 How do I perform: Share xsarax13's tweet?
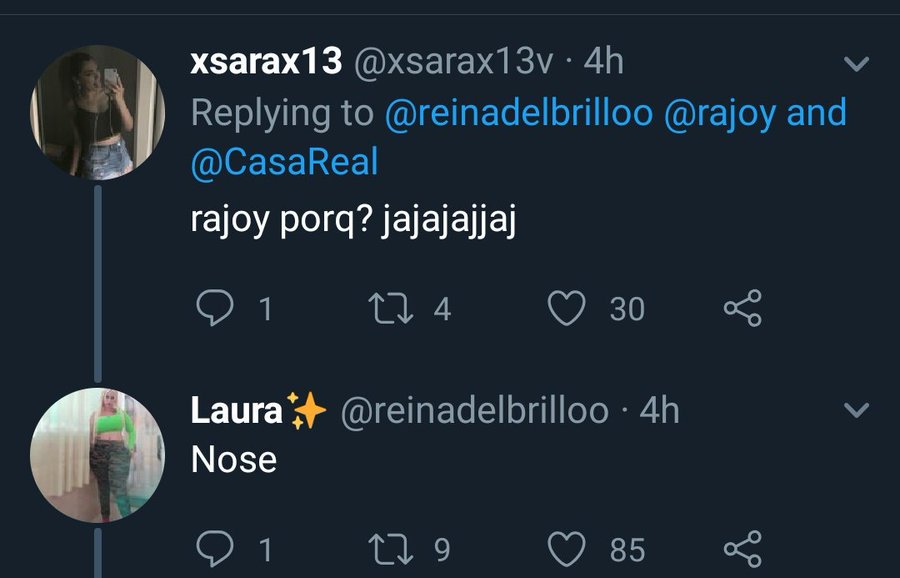pyautogui.click(x=743, y=308)
